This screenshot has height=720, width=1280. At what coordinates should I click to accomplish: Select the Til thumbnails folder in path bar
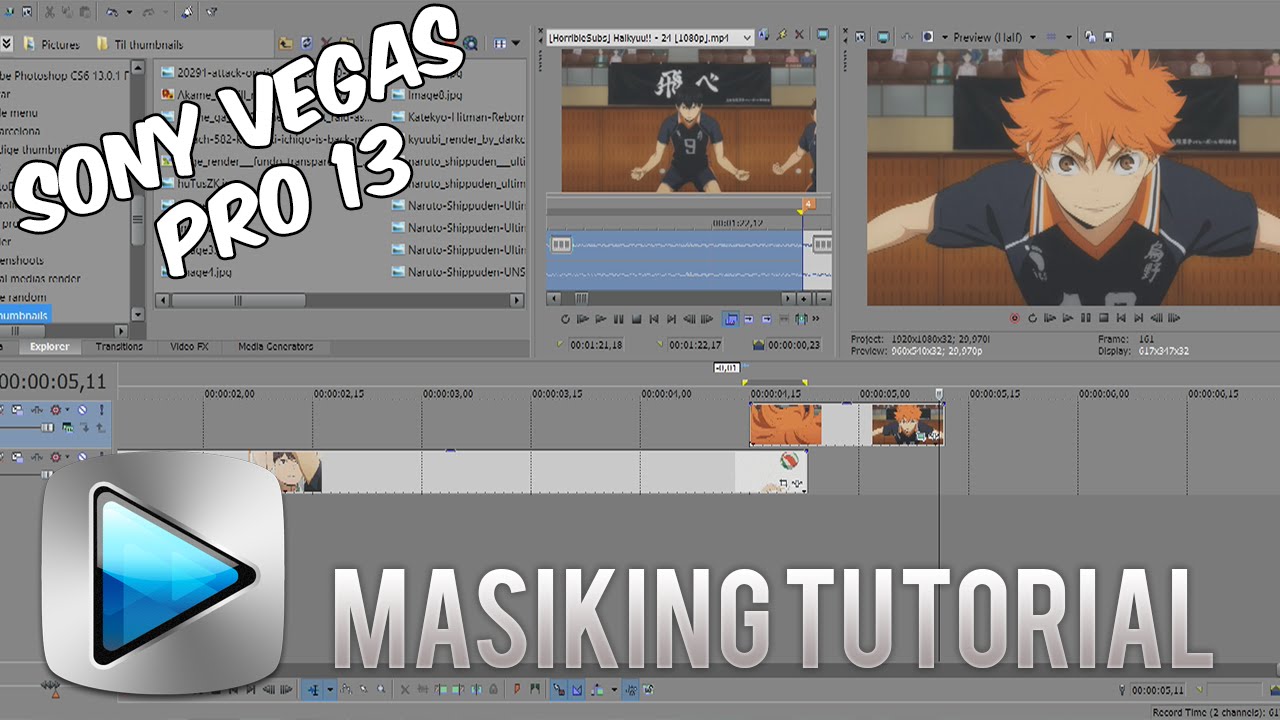click(140, 44)
